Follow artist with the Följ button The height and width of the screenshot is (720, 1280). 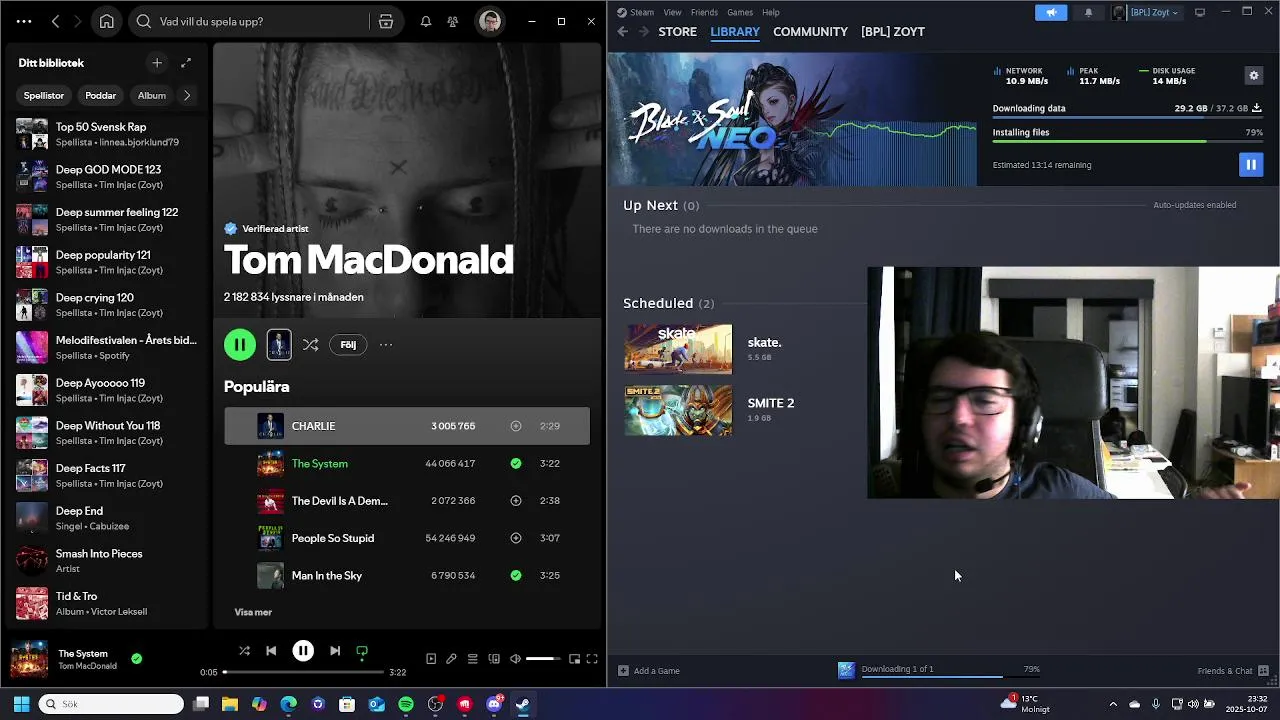point(348,345)
